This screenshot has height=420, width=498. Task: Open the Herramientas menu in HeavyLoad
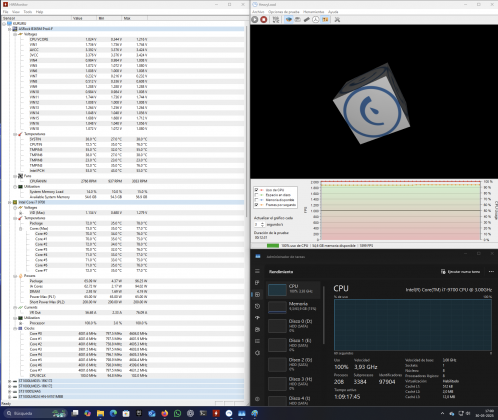coord(314,12)
